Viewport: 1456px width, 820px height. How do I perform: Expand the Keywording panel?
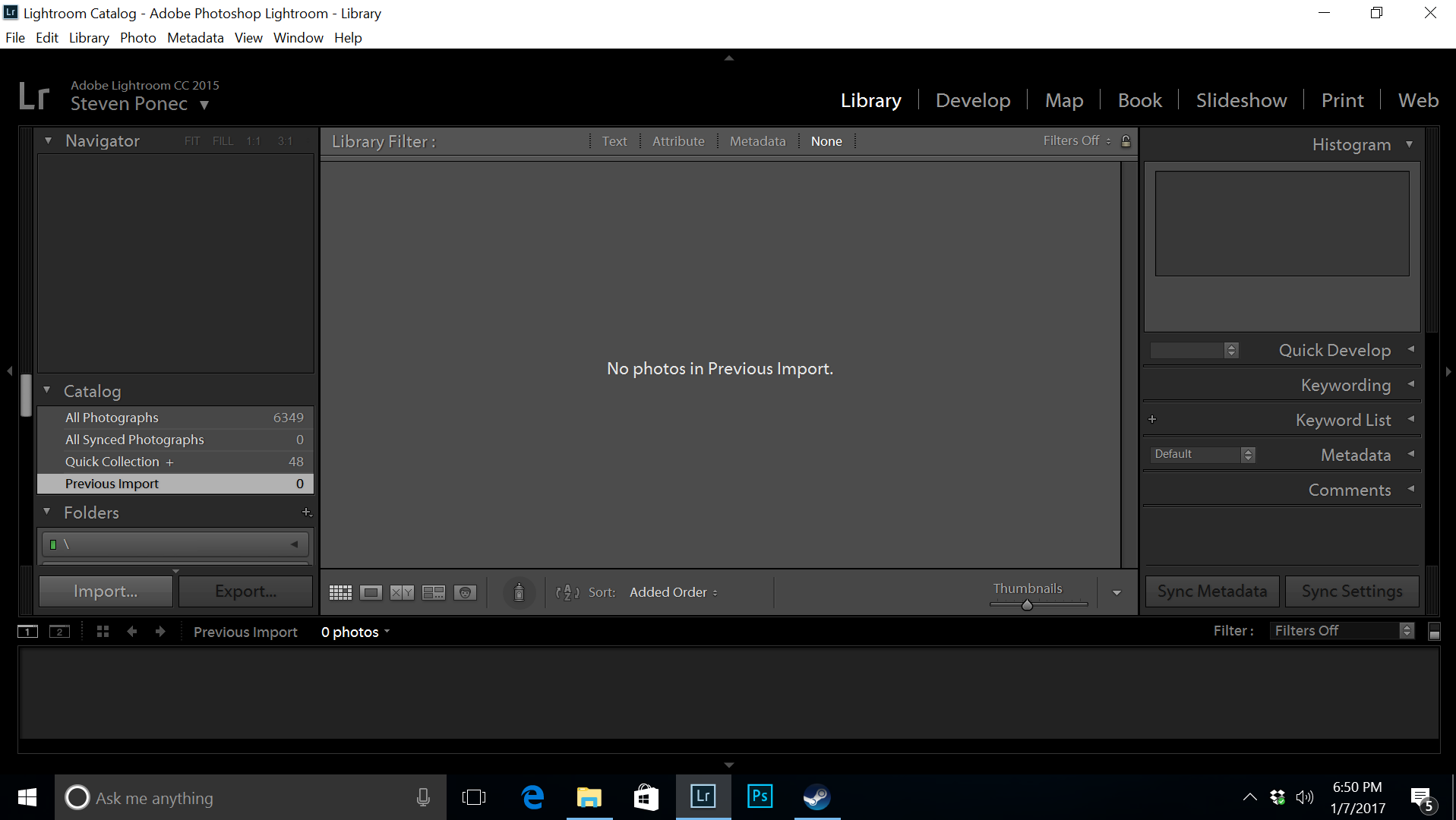1410,384
